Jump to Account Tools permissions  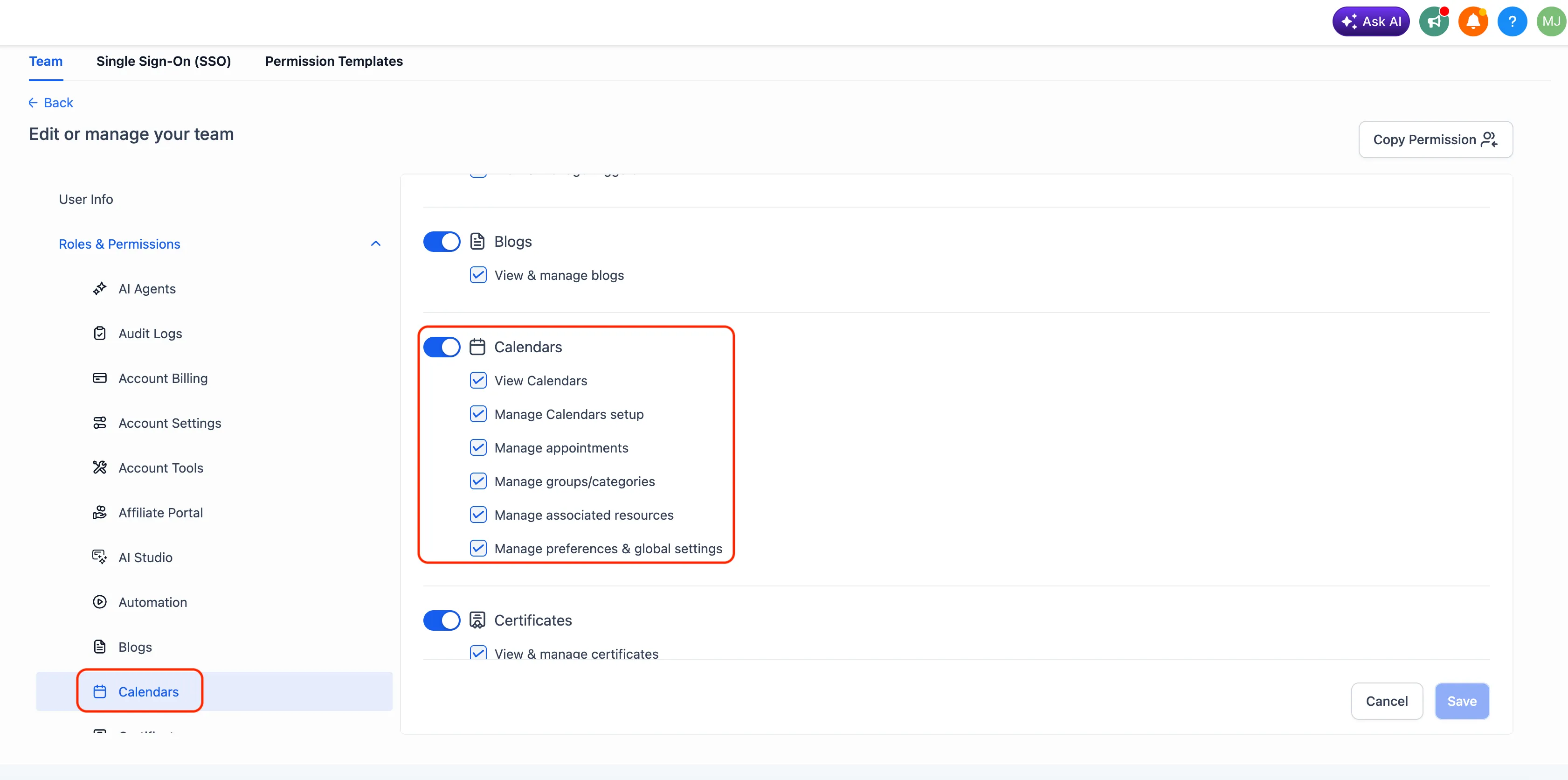[161, 467]
